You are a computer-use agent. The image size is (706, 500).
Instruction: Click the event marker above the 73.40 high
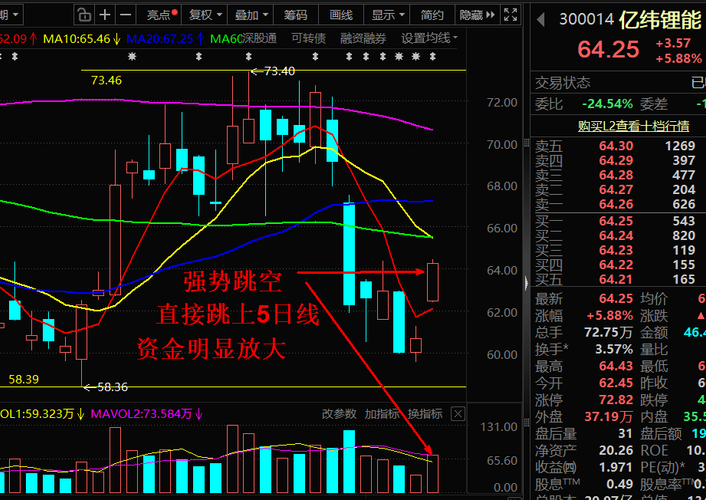point(249,56)
